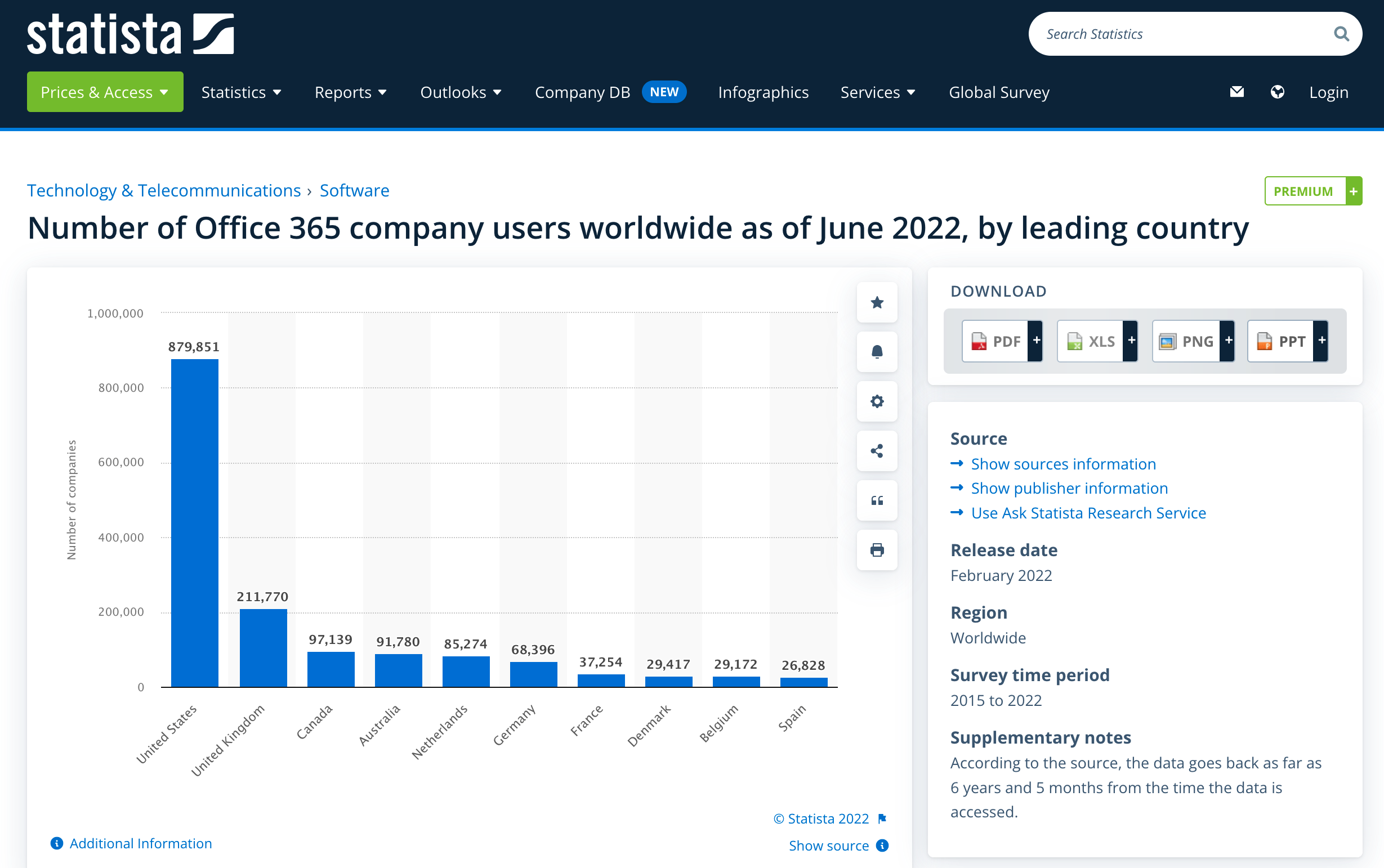
Task: Open the Statistics dropdown menu
Action: [239, 91]
